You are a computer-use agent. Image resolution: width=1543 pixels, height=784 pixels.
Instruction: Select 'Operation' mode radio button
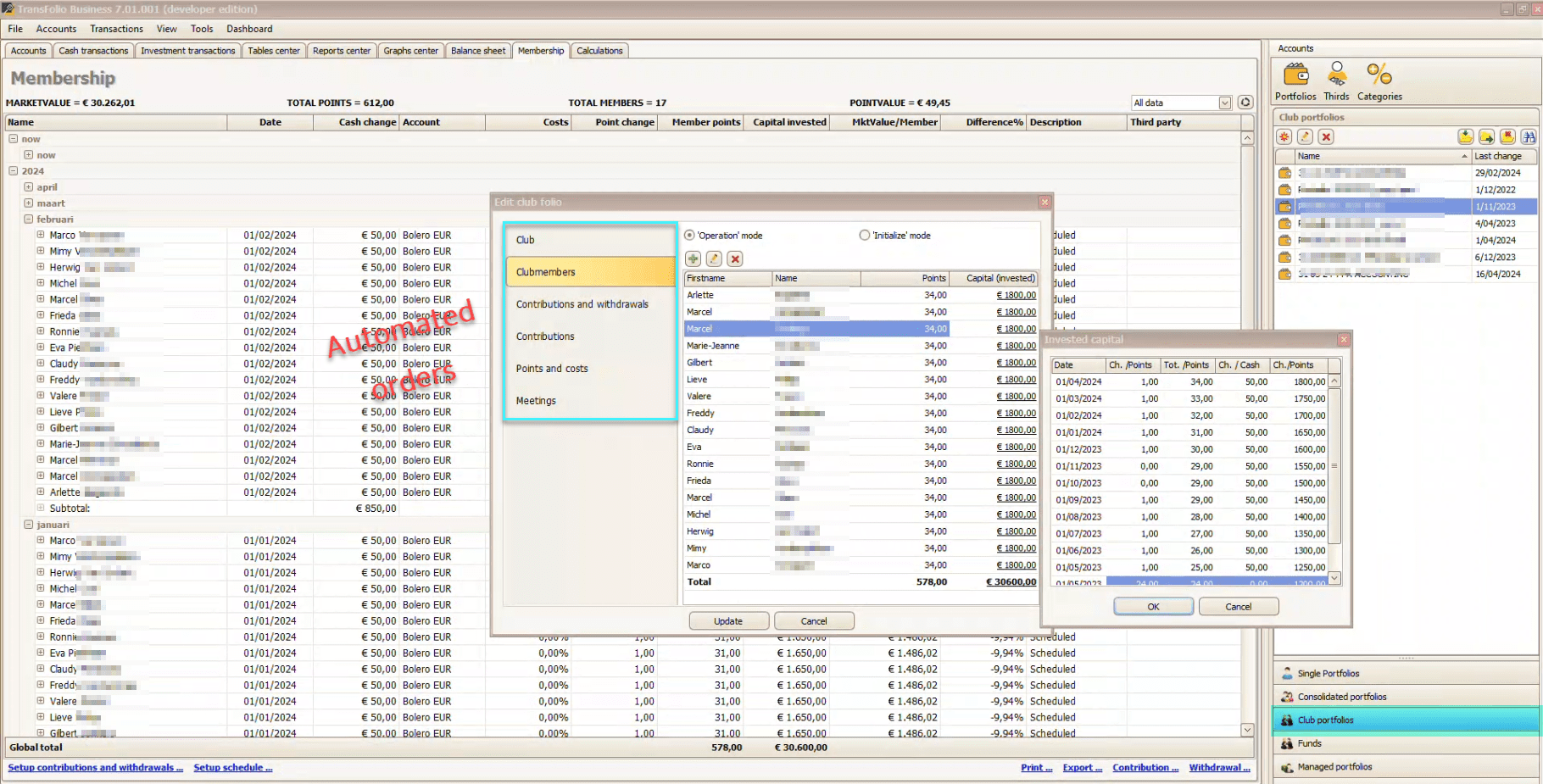(690, 236)
